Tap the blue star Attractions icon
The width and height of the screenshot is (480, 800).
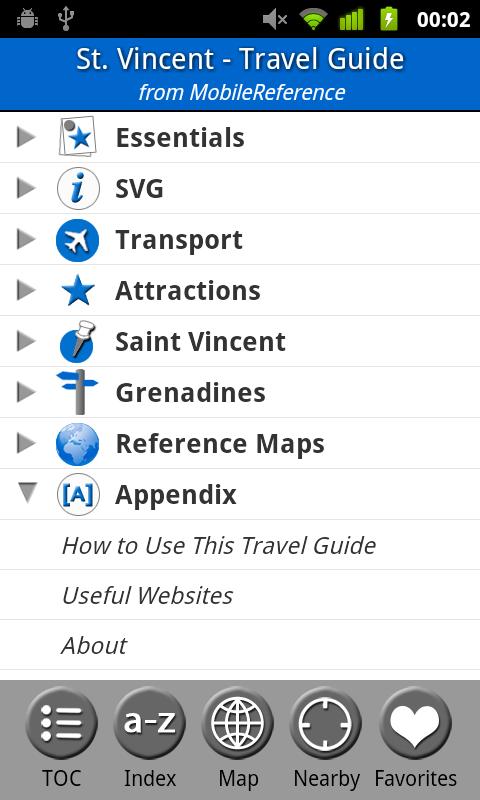(x=78, y=290)
